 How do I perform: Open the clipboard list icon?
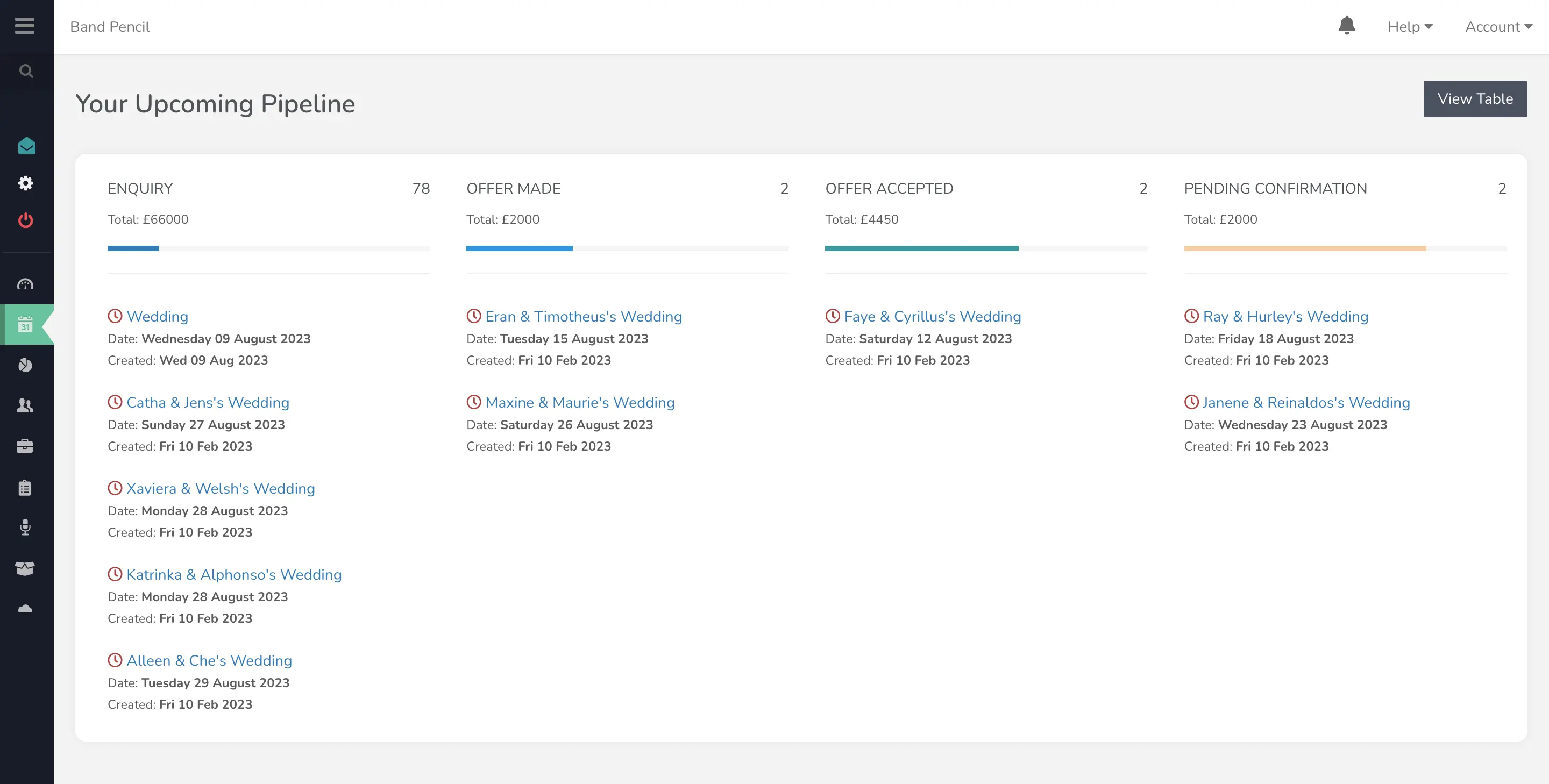click(x=25, y=487)
